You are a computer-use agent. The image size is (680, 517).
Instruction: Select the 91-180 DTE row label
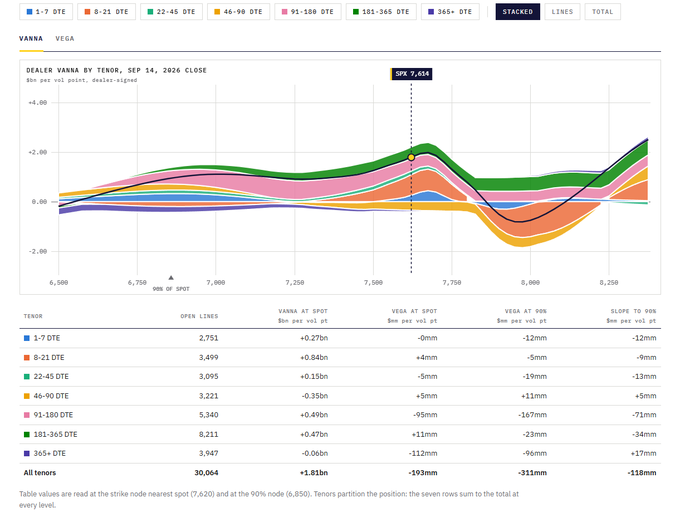pyautogui.click(x=53, y=415)
